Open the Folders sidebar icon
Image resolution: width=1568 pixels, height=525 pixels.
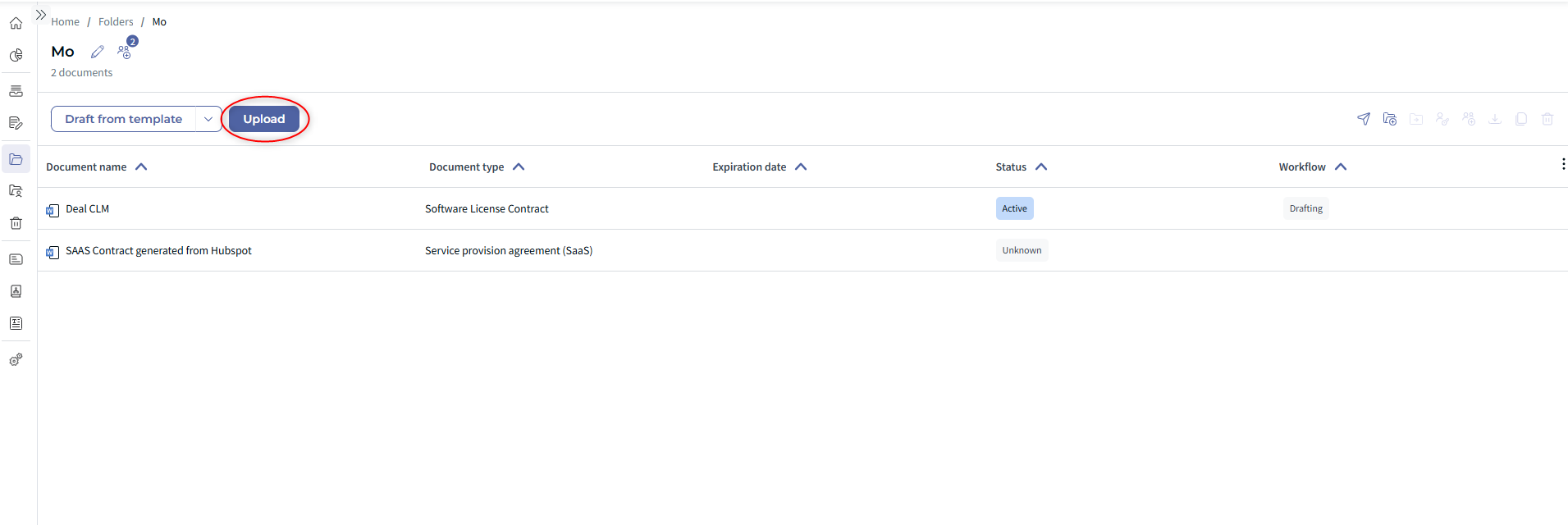[x=16, y=159]
